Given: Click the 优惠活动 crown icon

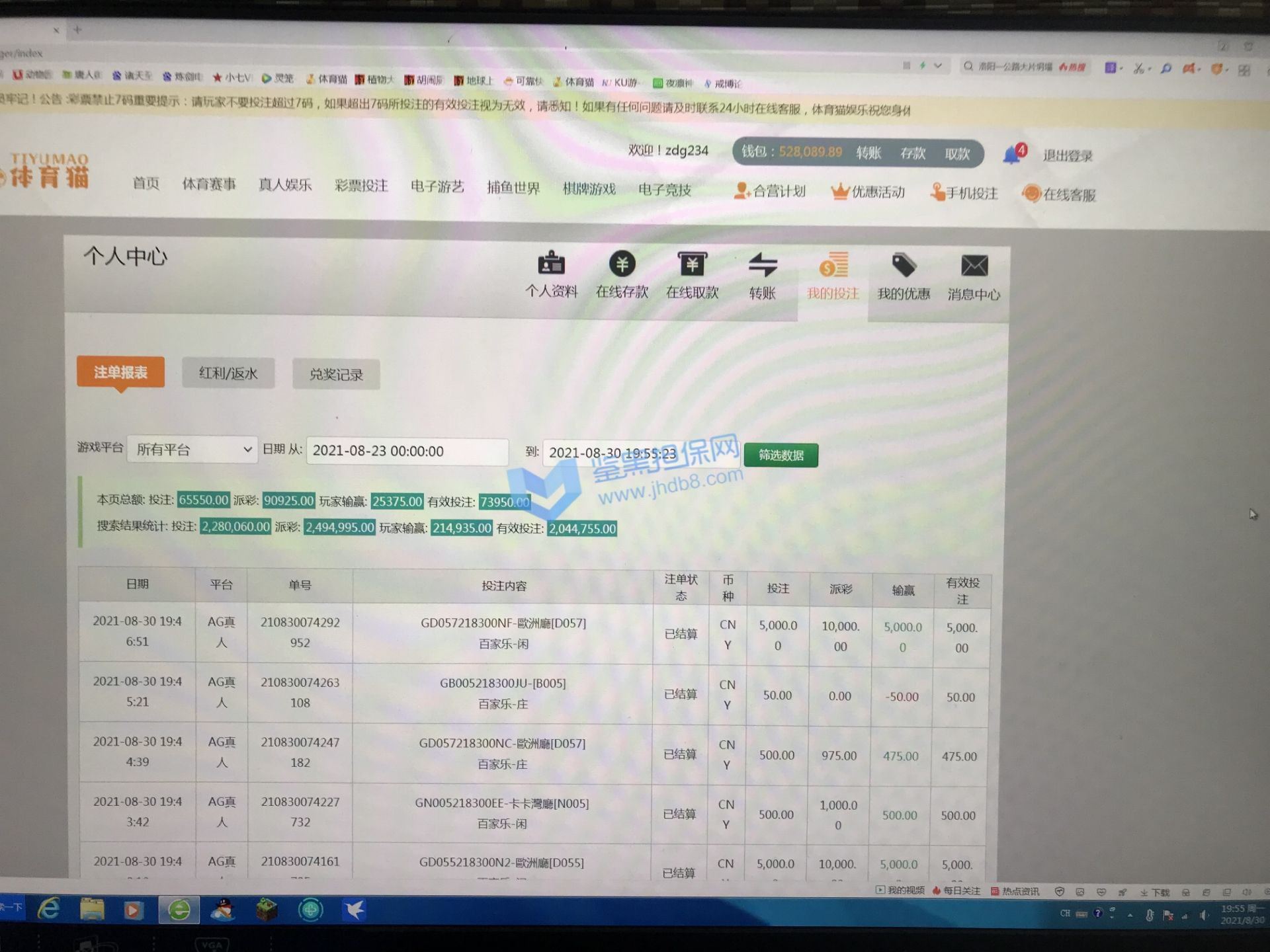Looking at the screenshot, I should click(x=839, y=192).
